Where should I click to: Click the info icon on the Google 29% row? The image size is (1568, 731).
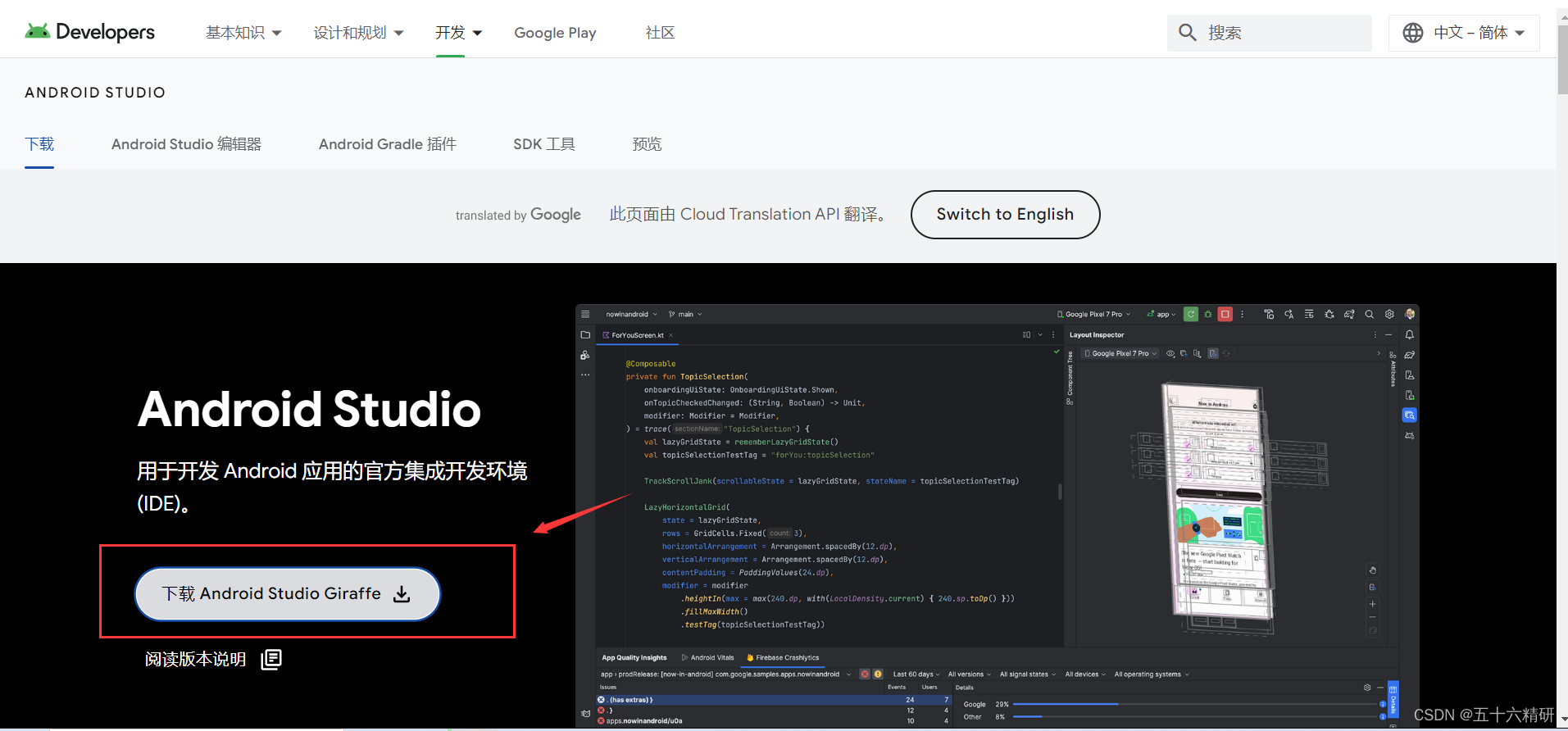(1383, 704)
